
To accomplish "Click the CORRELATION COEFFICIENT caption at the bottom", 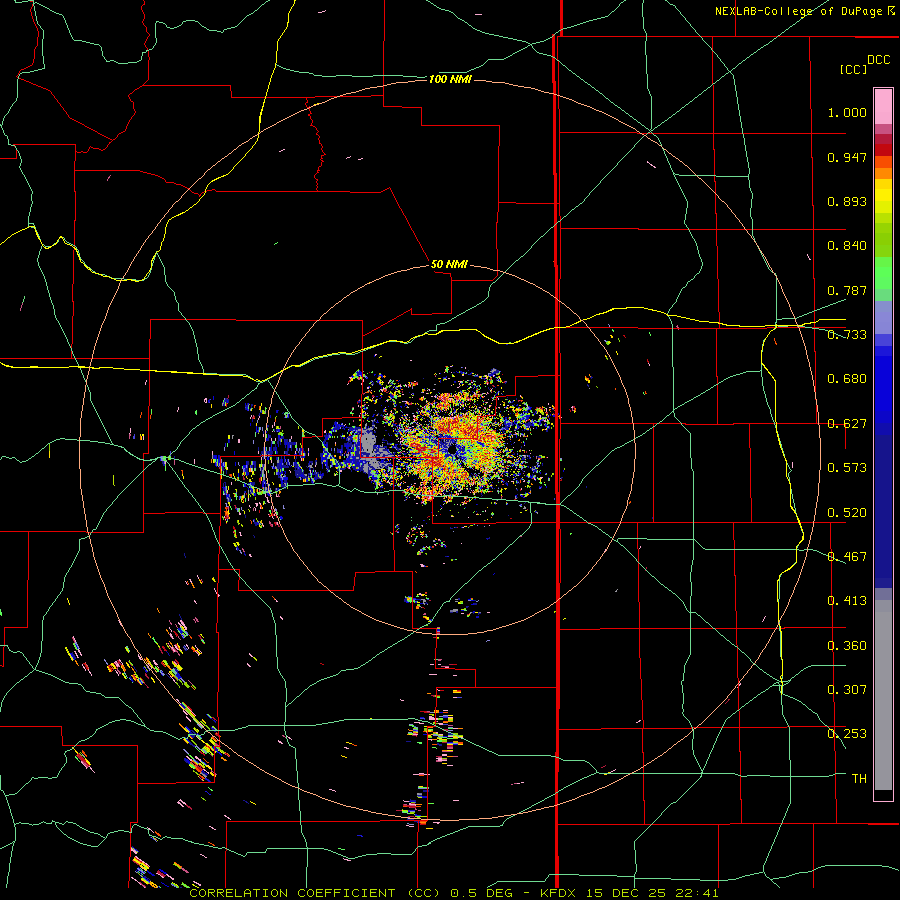I will tap(453, 893).
